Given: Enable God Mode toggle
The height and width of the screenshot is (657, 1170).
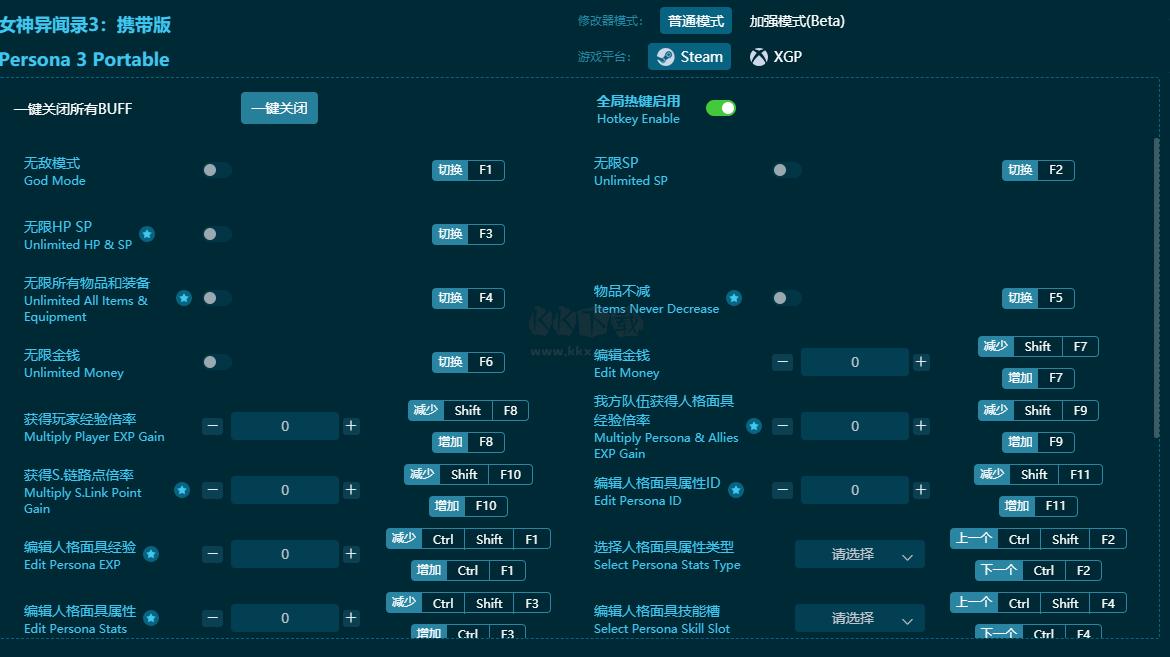Looking at the screenshot, I should [216, 170].
